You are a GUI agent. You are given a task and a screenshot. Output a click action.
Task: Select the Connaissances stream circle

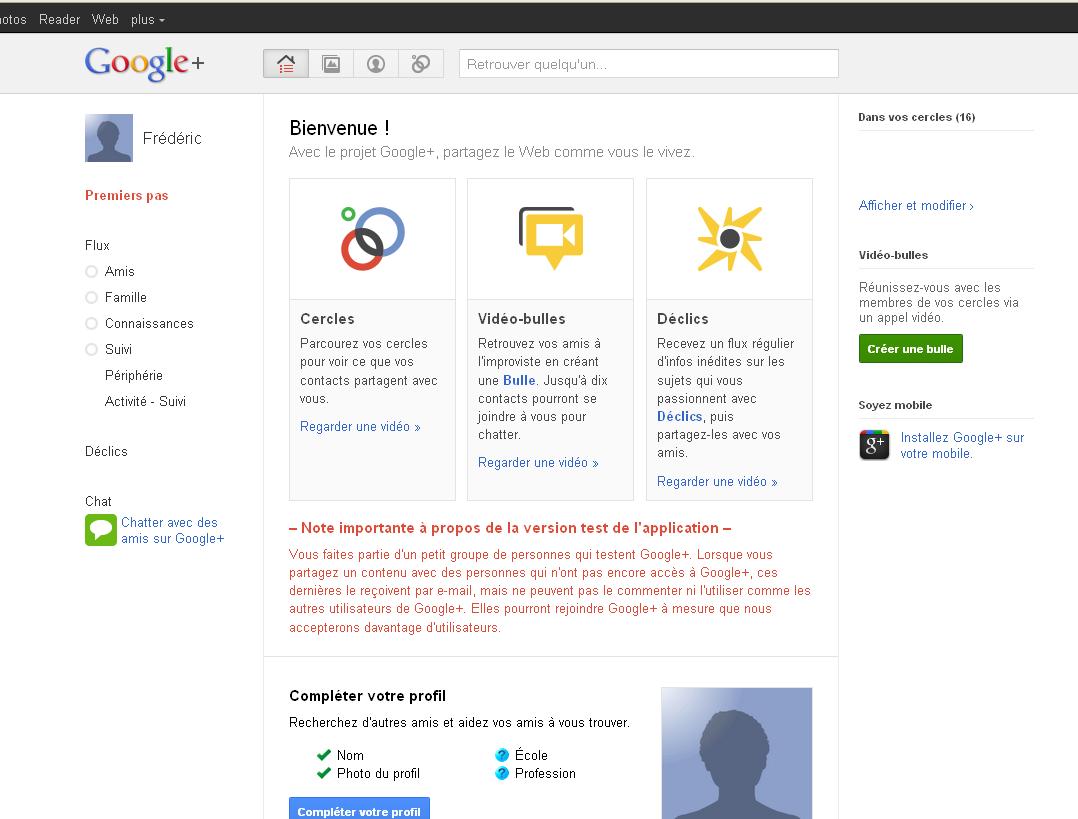pos(91,323)
